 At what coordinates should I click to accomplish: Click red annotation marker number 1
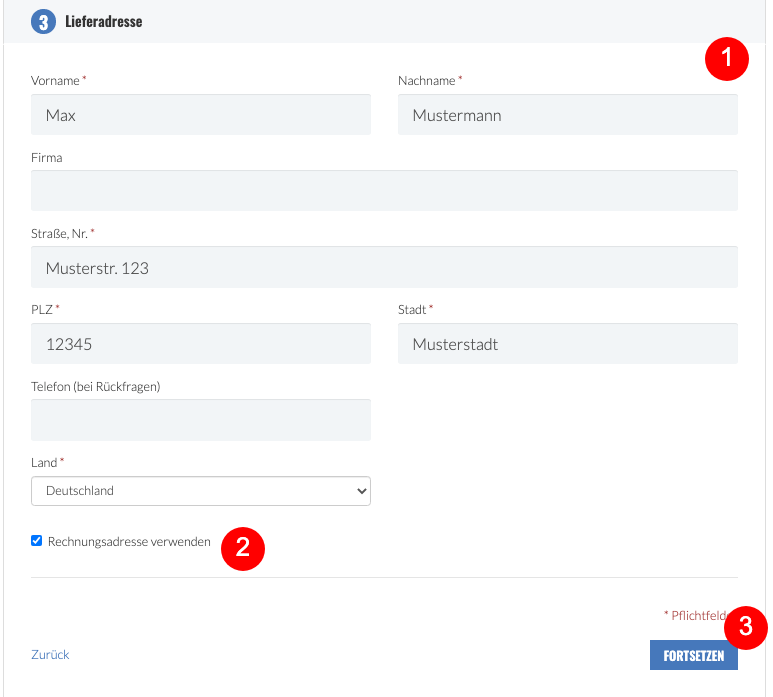click(727, 59)
